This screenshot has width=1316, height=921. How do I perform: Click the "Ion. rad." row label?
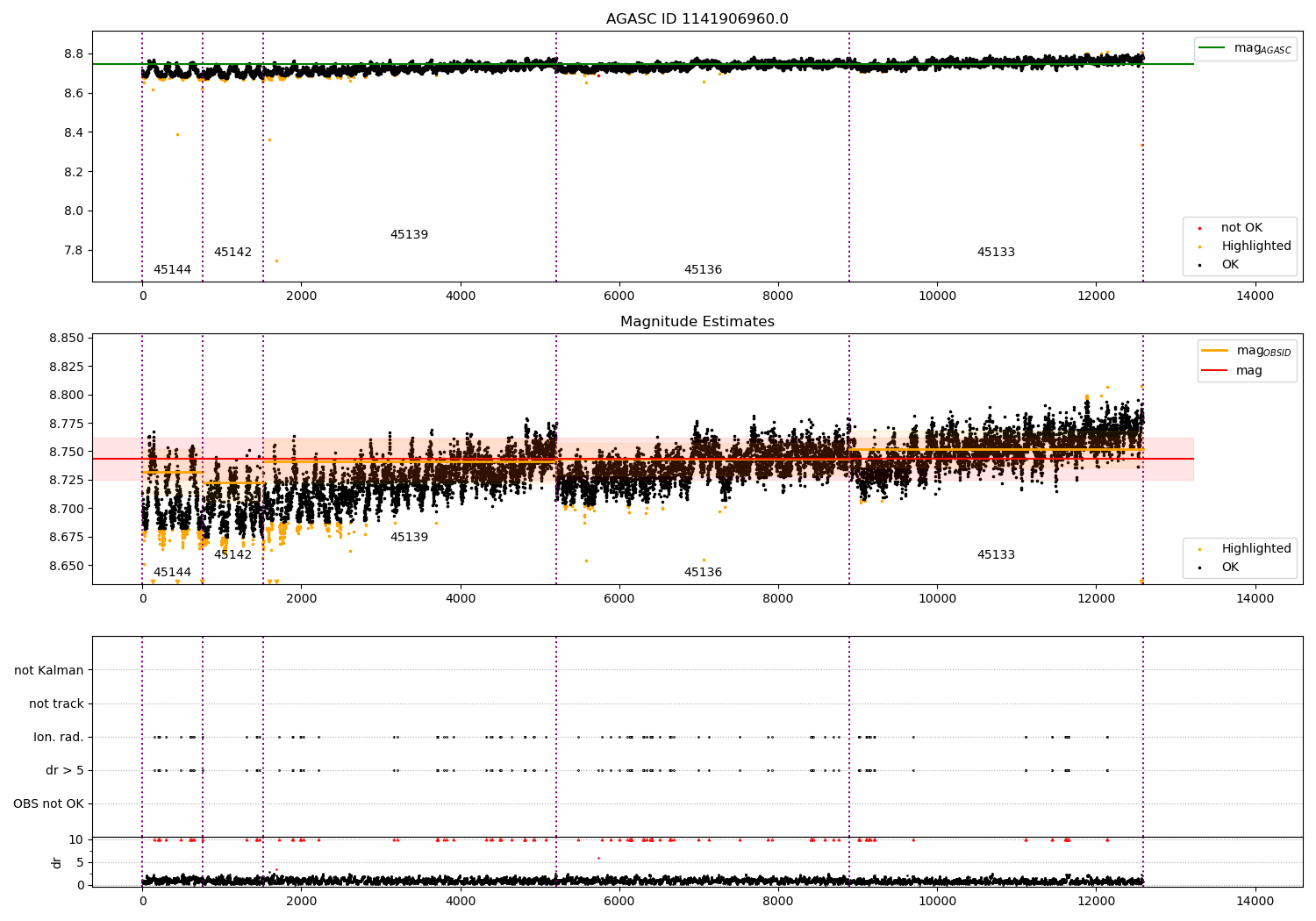[x=59, y=737]
